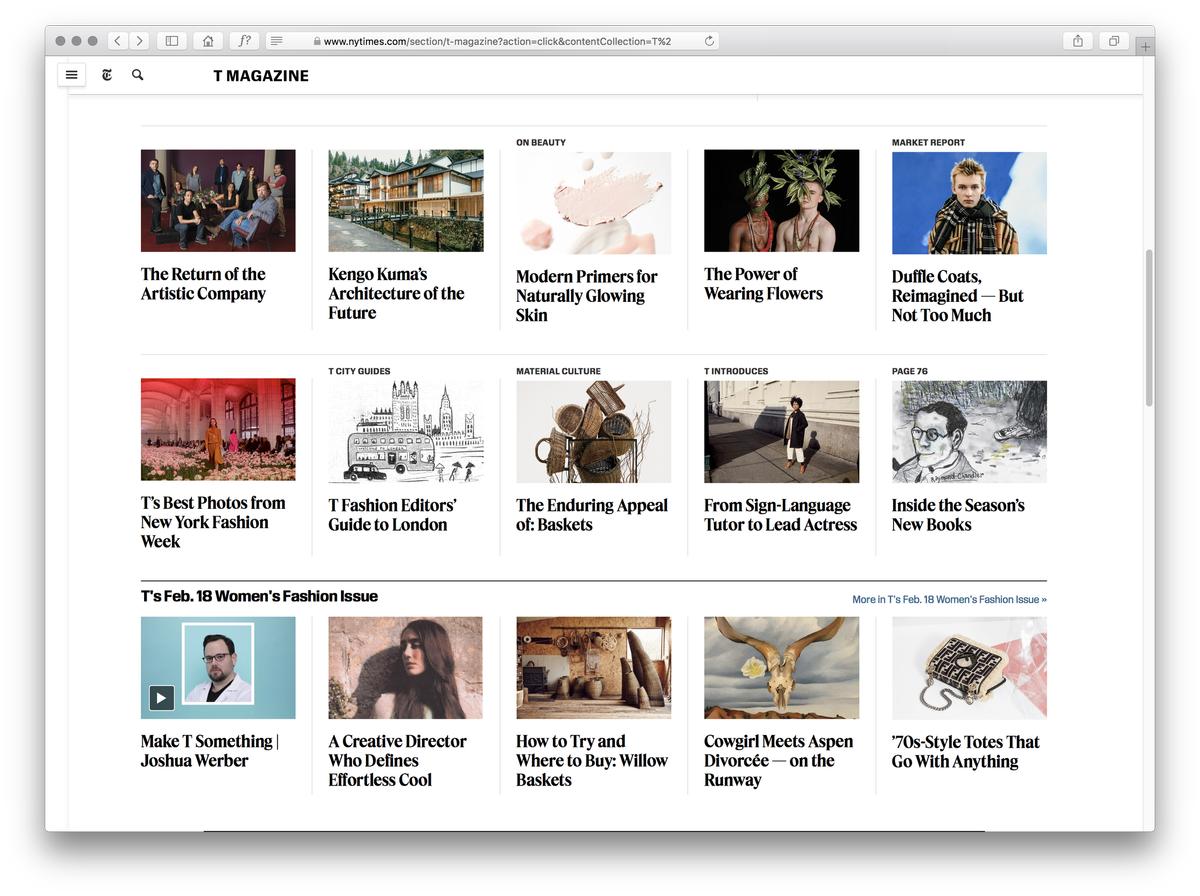Open 'From Sign-Language Tutor to Lead Actress' headline
This screenshot has width=1200, height=896.
(780, 515)
